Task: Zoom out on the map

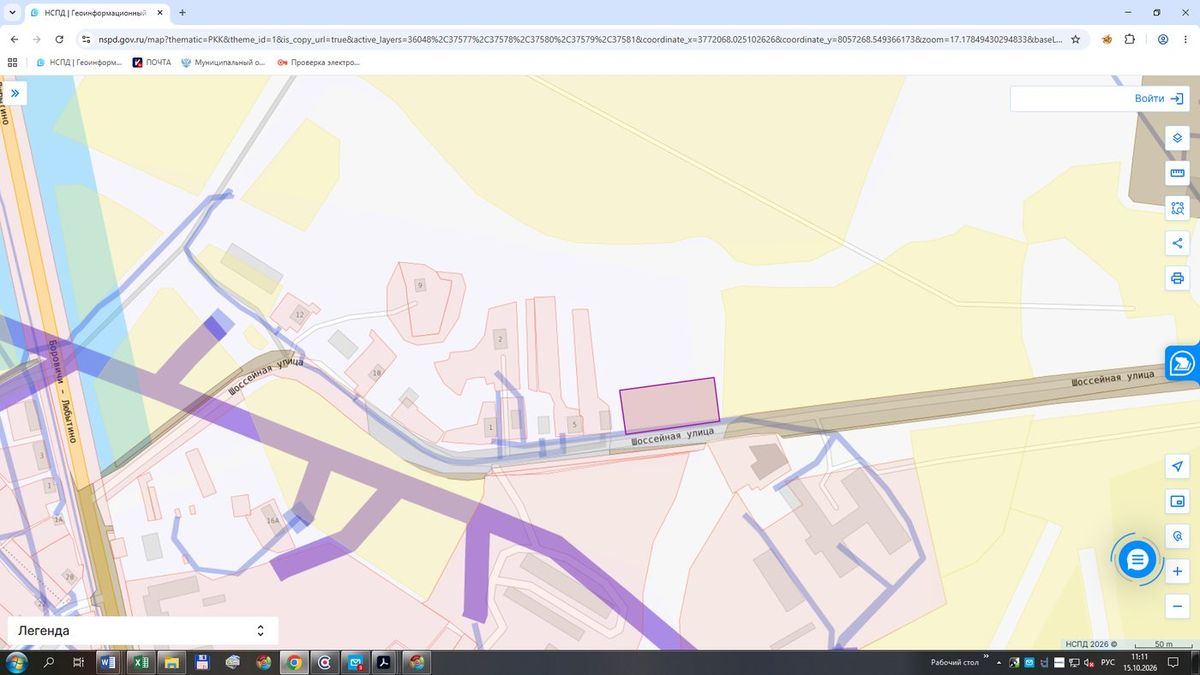Action: (x=1177, y=606)
